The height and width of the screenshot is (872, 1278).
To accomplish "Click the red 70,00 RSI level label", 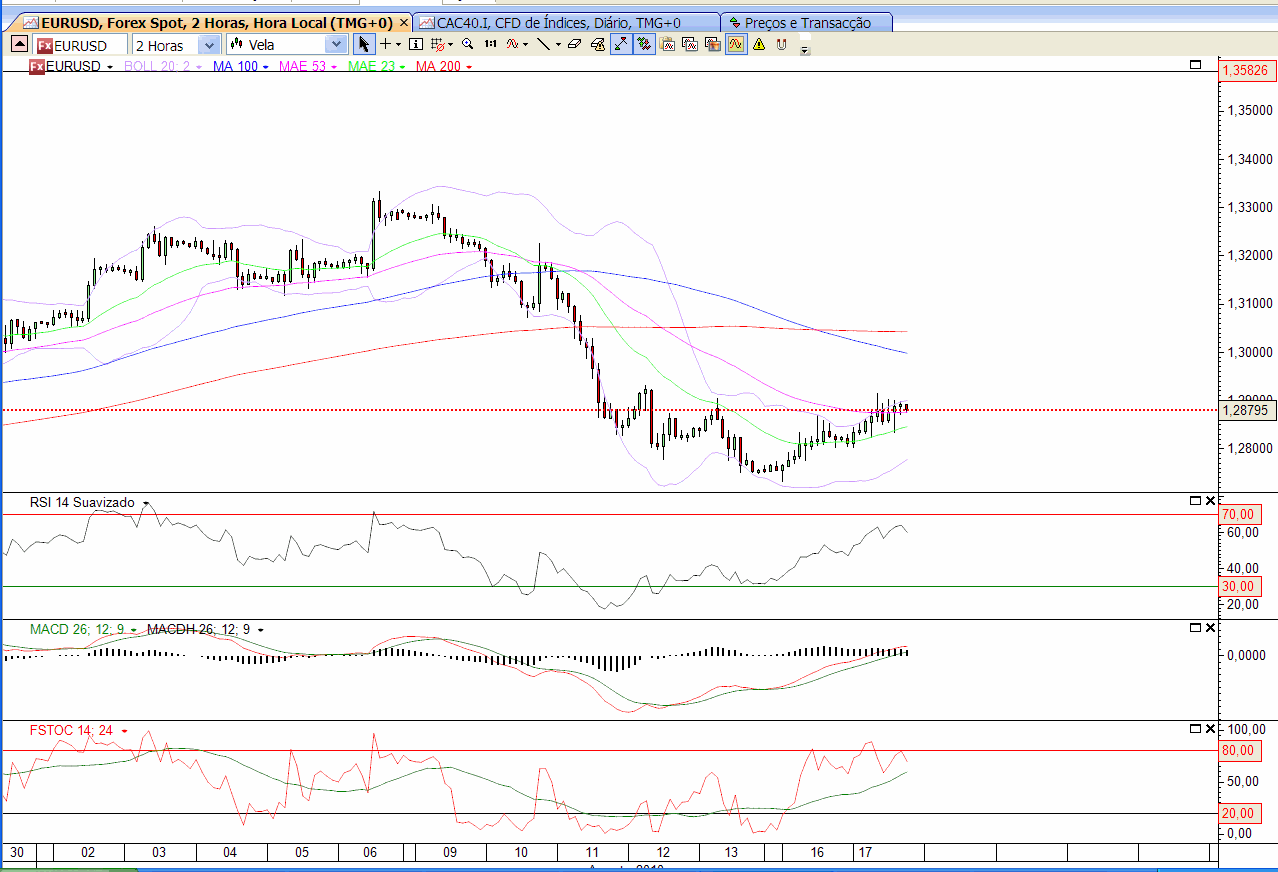I will pos(1238,514).
